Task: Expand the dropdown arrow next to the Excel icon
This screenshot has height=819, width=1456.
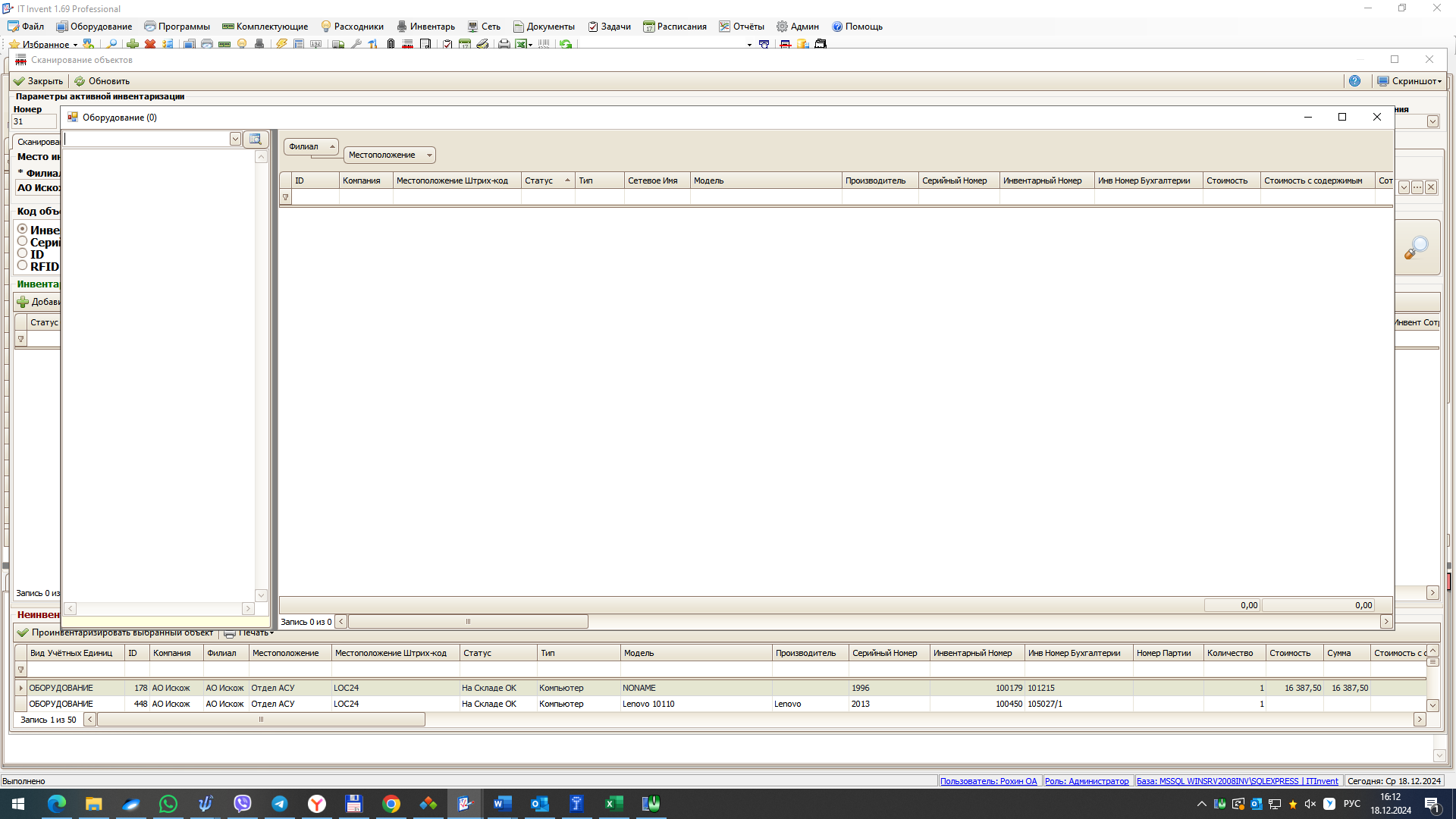Action: point(530,44)
